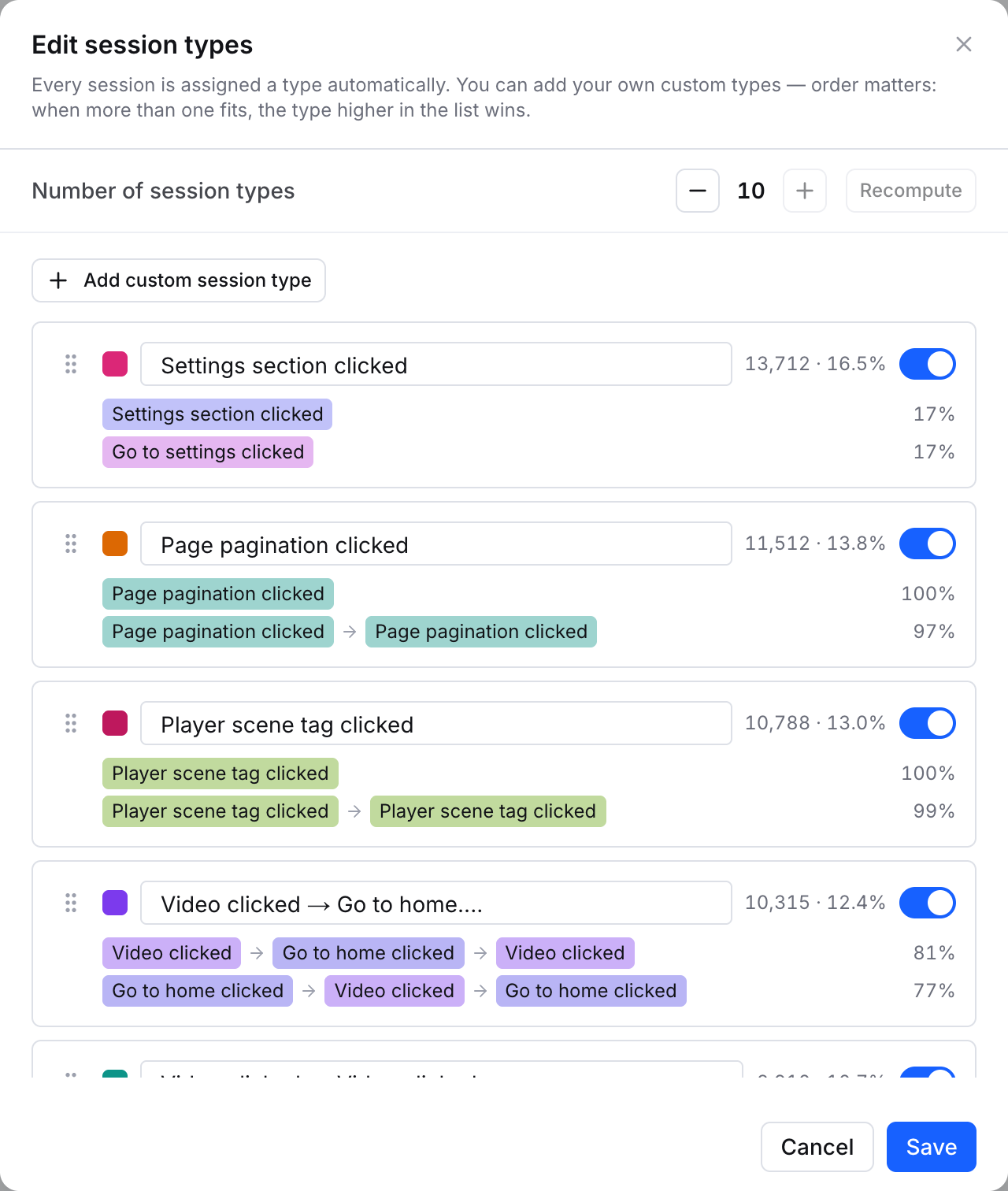This screenshot has height=1191, width=1008.
Task: Edit the Settings section clicked name field
Action: tap(436, 364)
